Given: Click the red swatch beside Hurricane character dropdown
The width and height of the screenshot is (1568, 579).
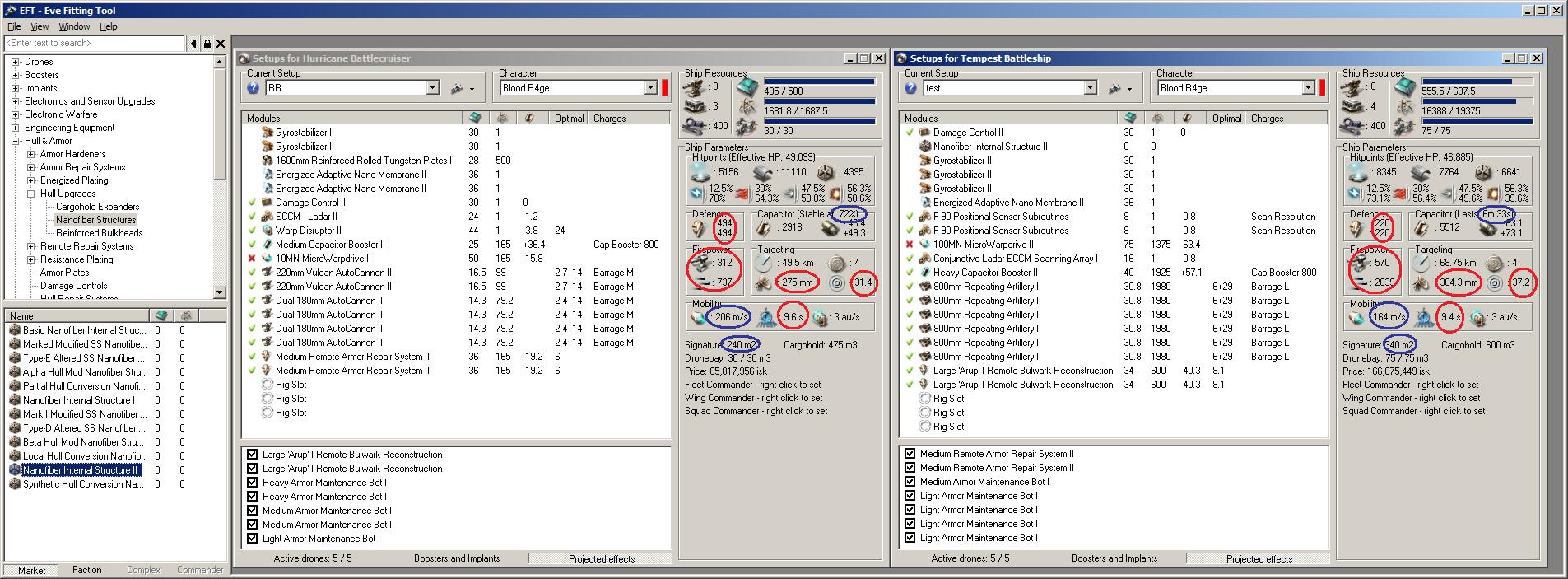Looking at the screenshot, I should click(664, 88).
